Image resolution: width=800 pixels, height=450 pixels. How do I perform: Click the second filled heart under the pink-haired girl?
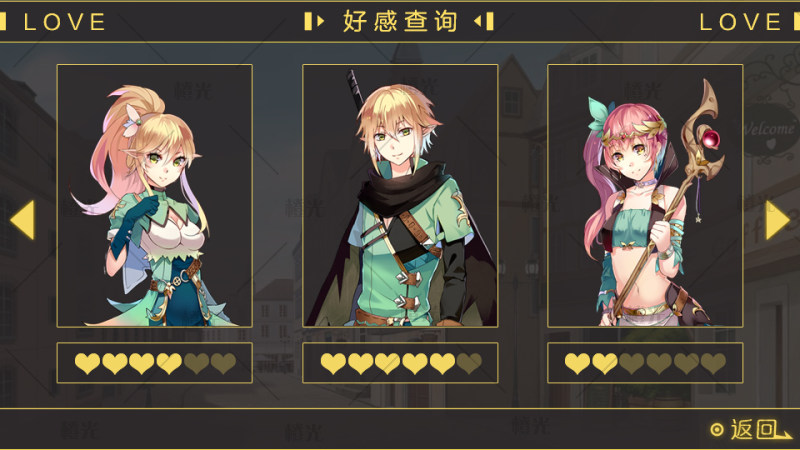click(x=605, y=363)
